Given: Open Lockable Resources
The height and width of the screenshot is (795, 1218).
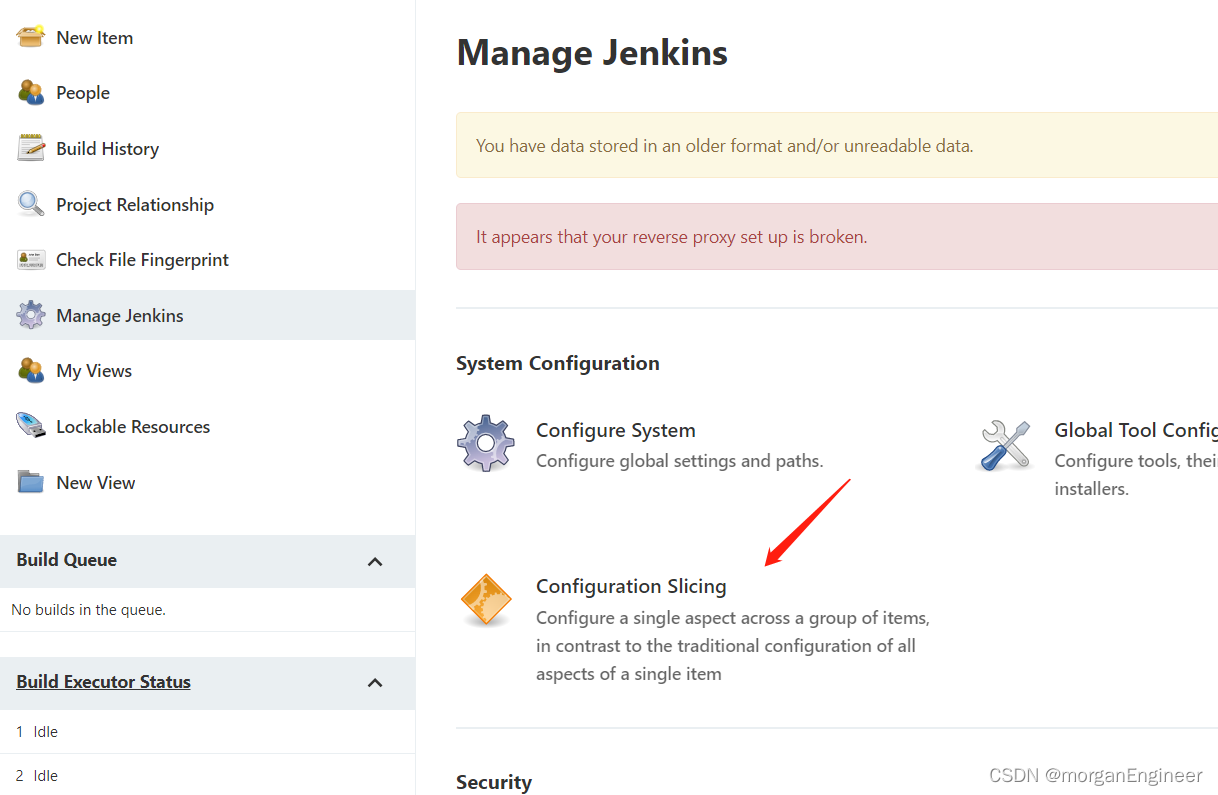Looking at the screenshot, I should click(133, 426).
